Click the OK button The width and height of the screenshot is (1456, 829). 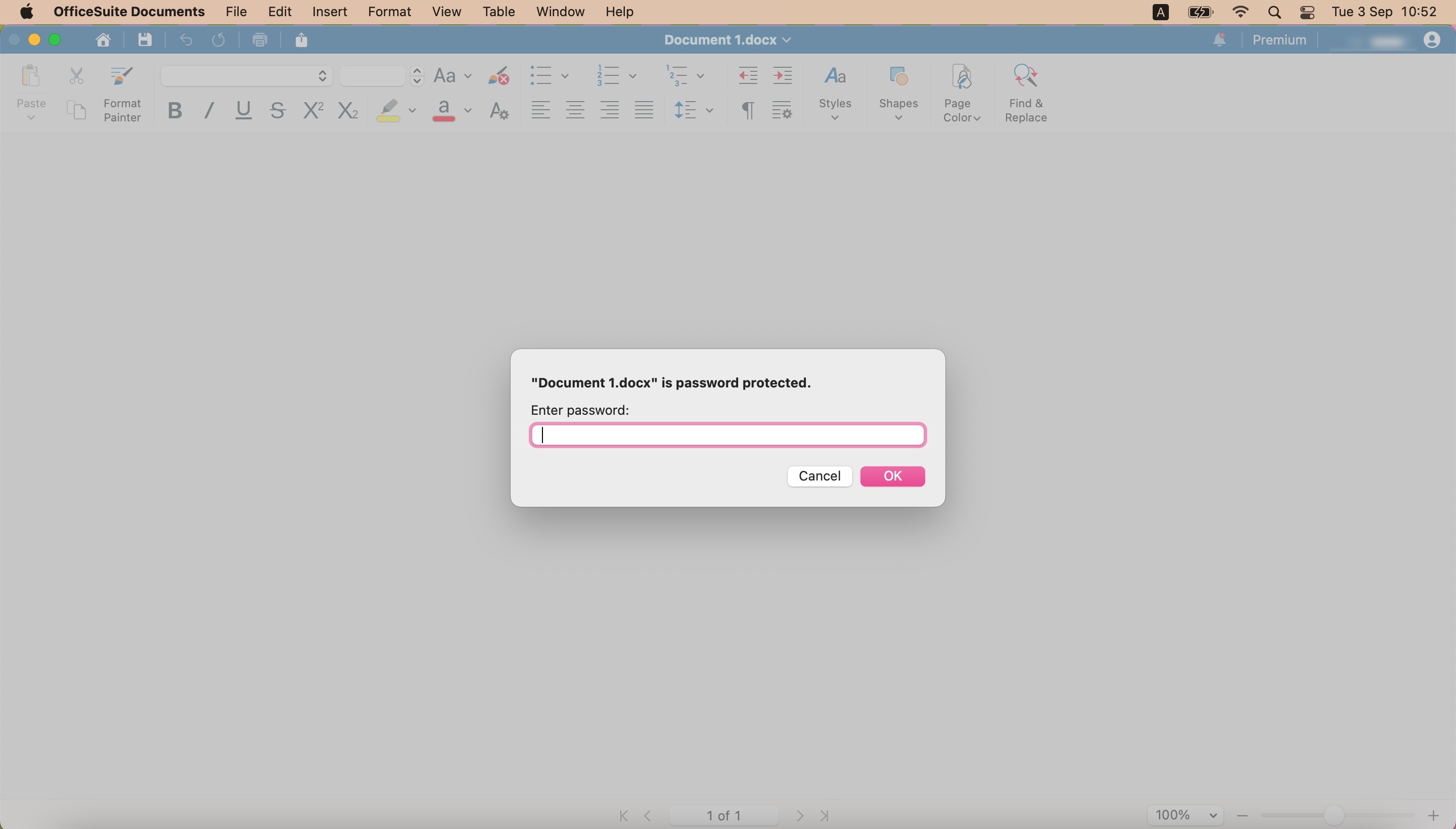[x=892, y=475]
